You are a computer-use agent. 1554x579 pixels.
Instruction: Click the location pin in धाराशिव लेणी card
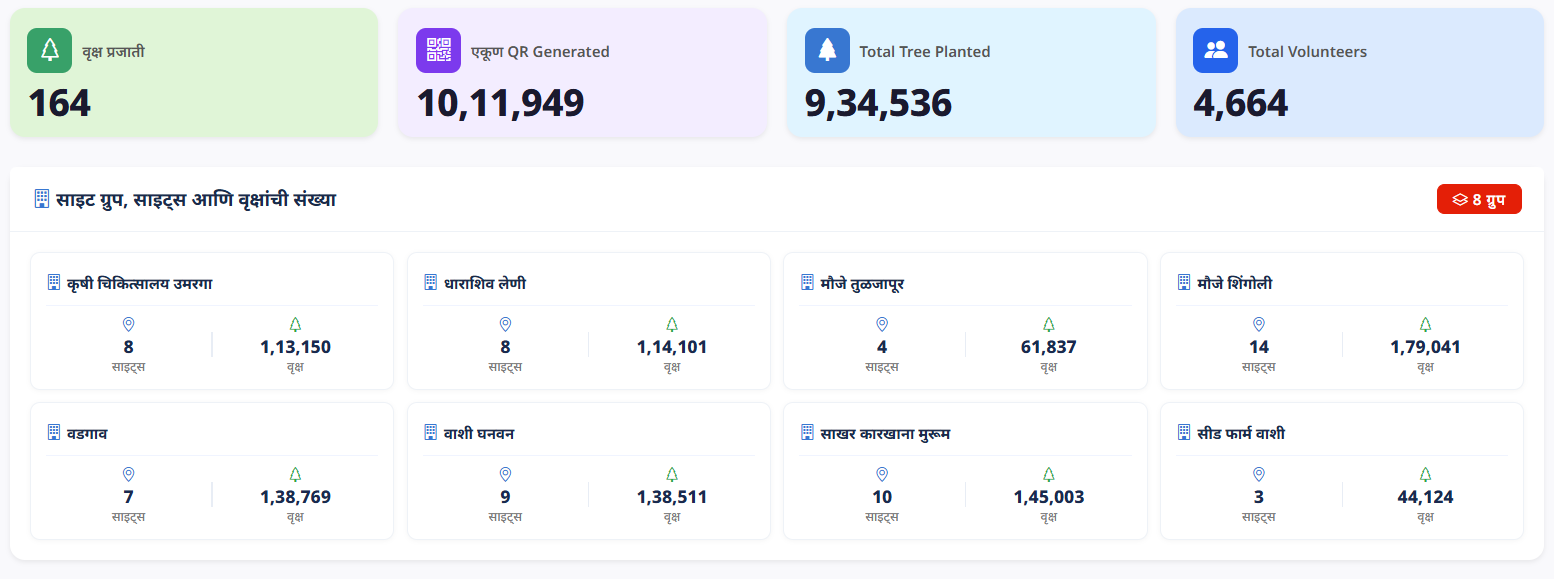505,324
